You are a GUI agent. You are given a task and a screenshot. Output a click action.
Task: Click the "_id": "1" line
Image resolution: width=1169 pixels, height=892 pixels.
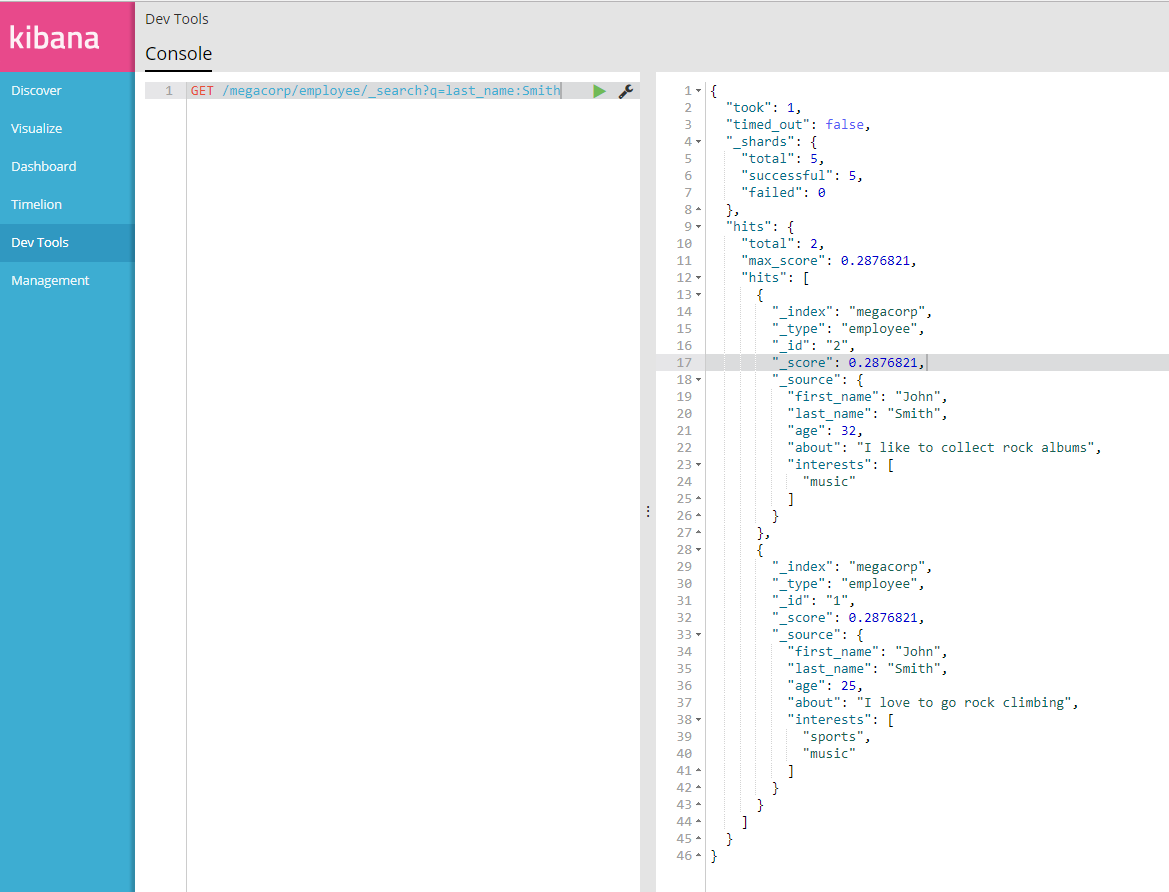click(x=813, y=601)
